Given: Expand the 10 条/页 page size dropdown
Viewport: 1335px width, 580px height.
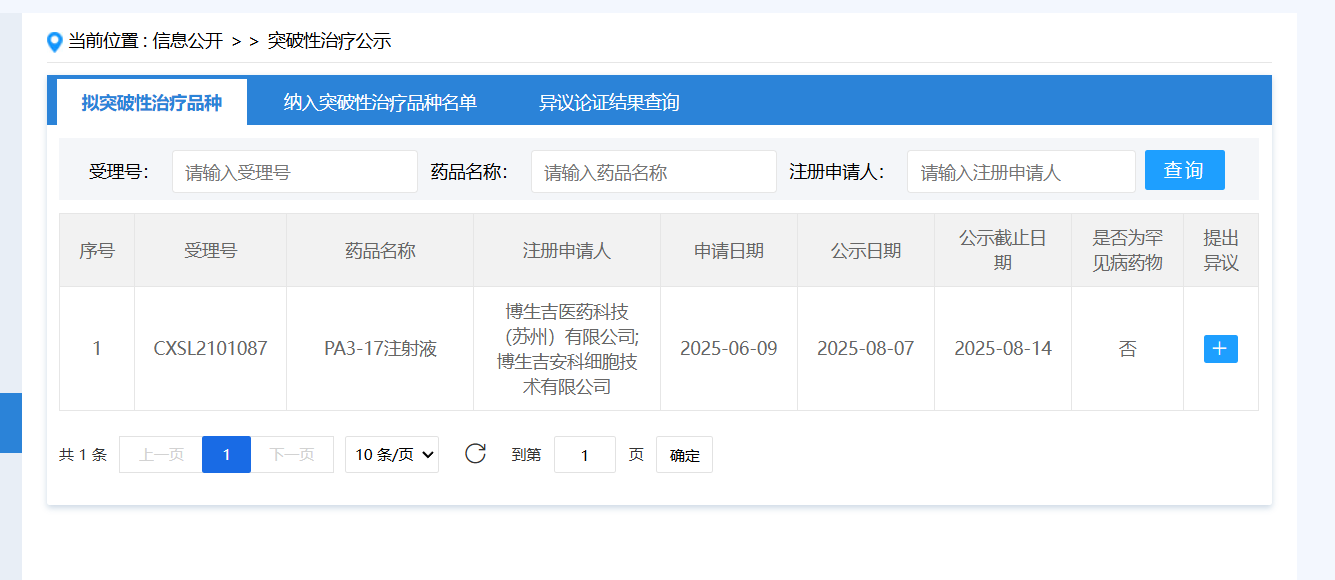Looking at the screenshot, I should [392, 455].
